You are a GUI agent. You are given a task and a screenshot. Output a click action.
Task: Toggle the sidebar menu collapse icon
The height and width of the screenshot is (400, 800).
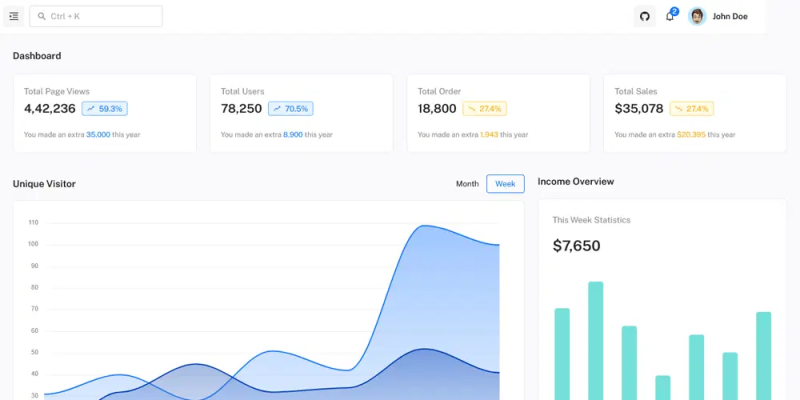pos(14,16)
